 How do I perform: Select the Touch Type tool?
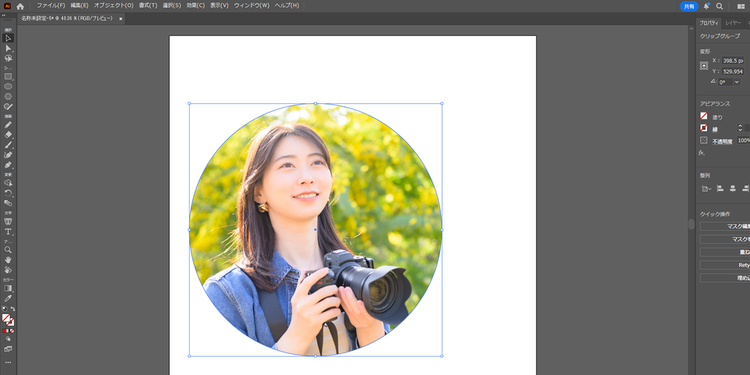point(8,221)
